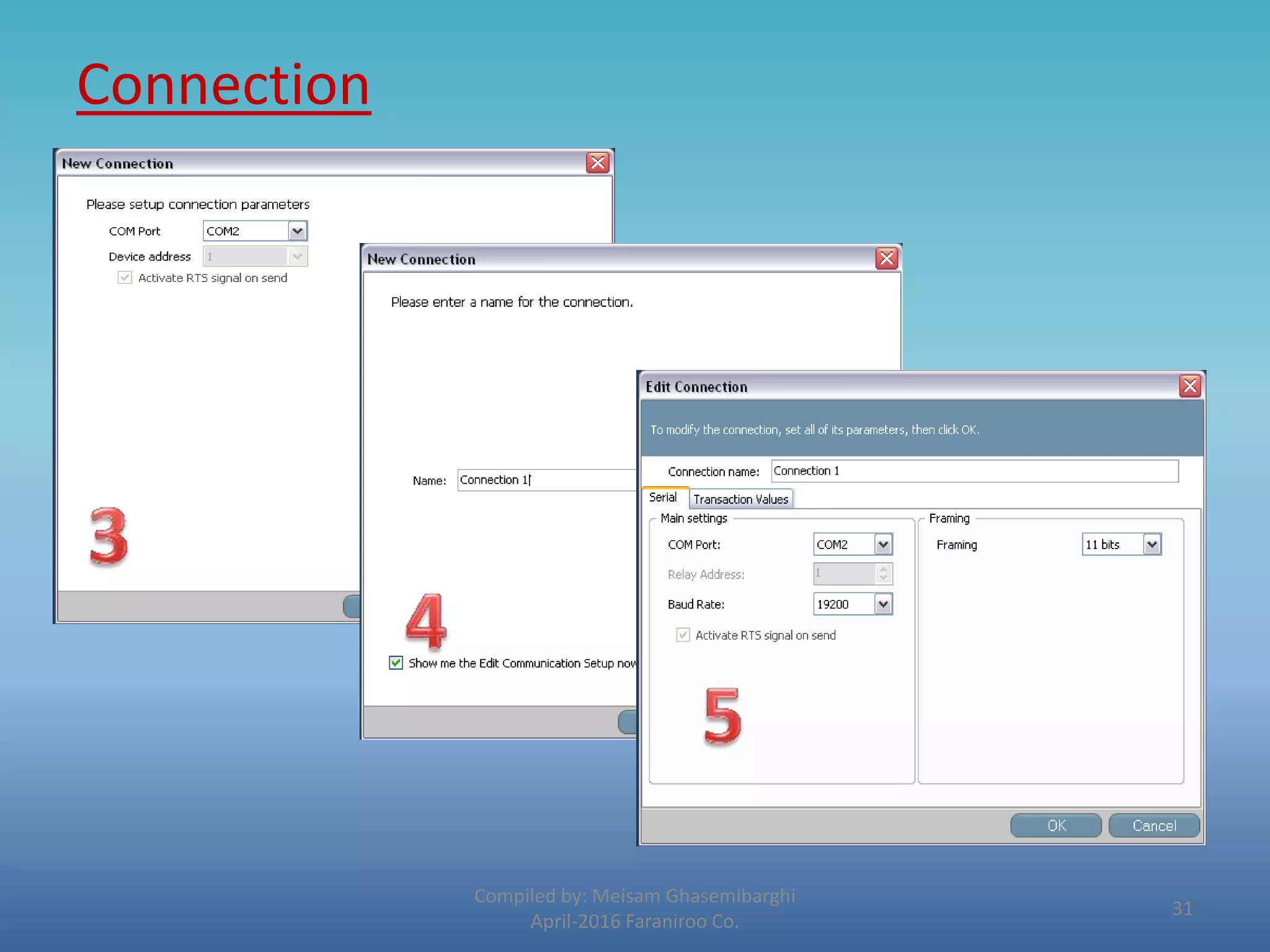Switch to the Transaction Values tab
Image resolution: width=1270 pixels, height=952 pixels.
click(x=740, y=500)
